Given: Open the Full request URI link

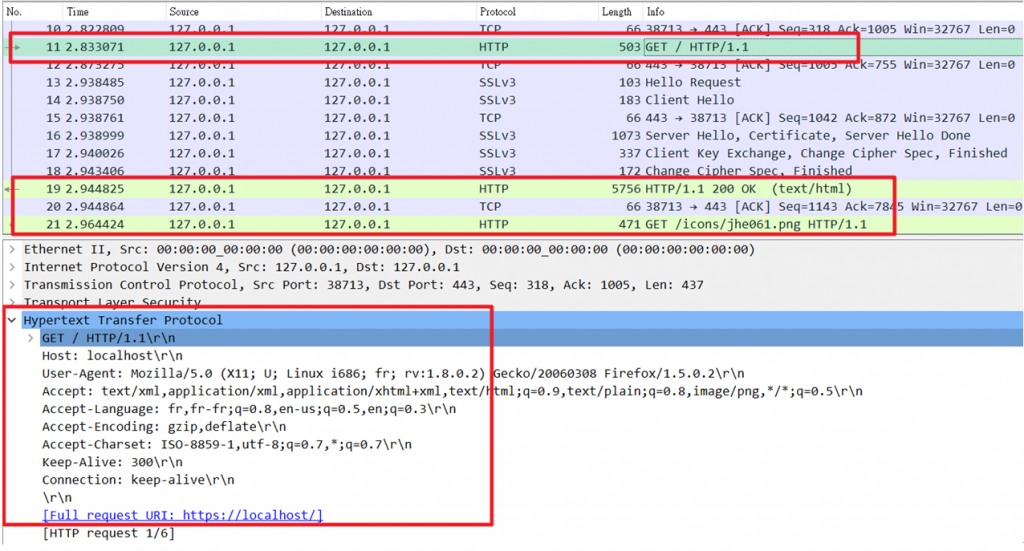Looking at the screenshot, I should (x=183, y=515).
